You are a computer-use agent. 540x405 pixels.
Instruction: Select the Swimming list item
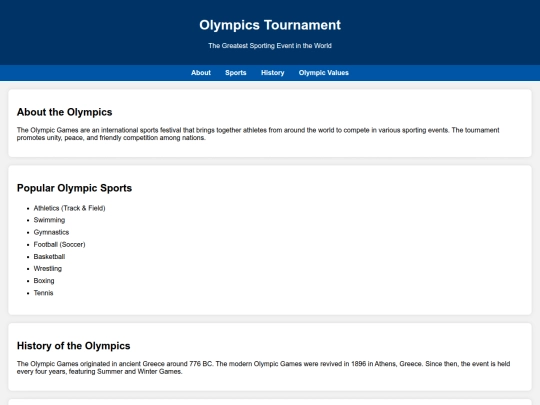[x=49, y=220]
